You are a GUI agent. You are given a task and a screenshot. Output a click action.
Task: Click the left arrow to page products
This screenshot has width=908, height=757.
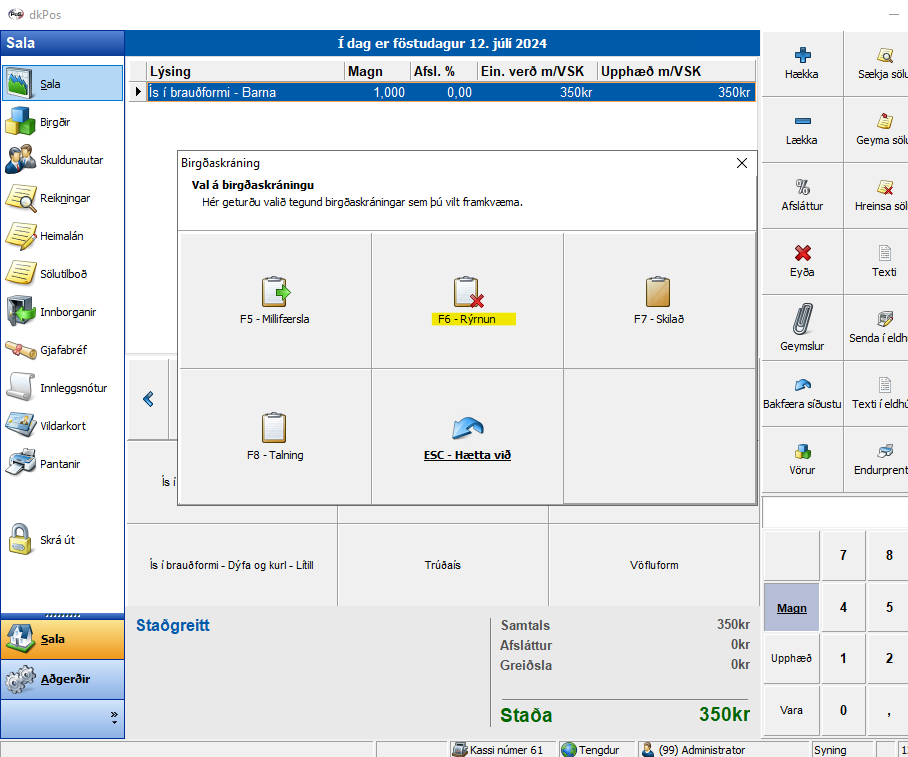pyautogui.click(x=148, y=399)
